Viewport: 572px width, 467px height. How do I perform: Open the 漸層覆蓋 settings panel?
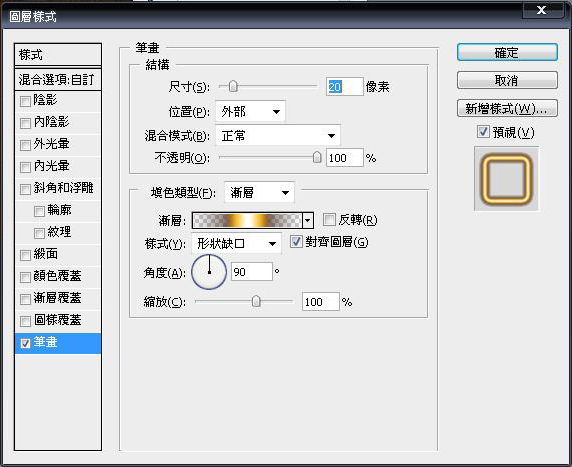(57, 298)
